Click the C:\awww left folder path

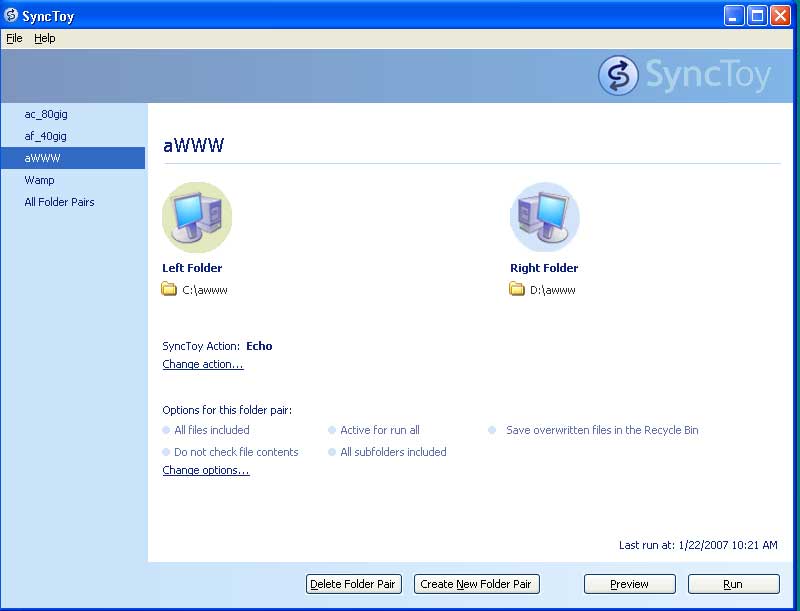coord(205,290)
